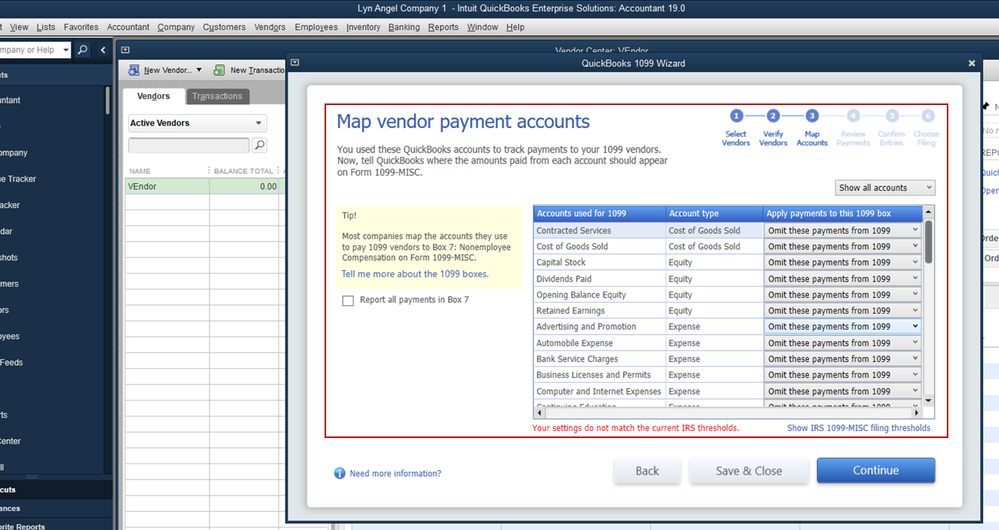999x530 pixels.
Task: Open the Reports menu
Action: (x=443, y=27)
